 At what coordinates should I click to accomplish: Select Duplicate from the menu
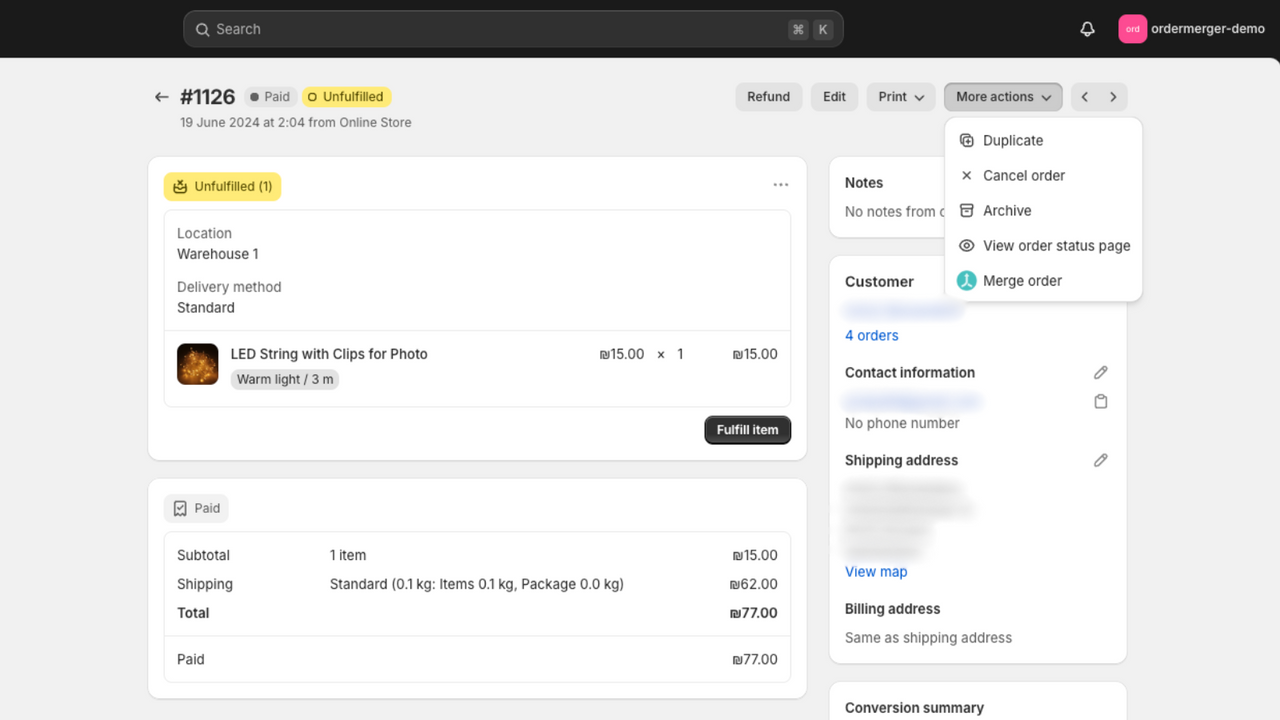(1043, 140)
